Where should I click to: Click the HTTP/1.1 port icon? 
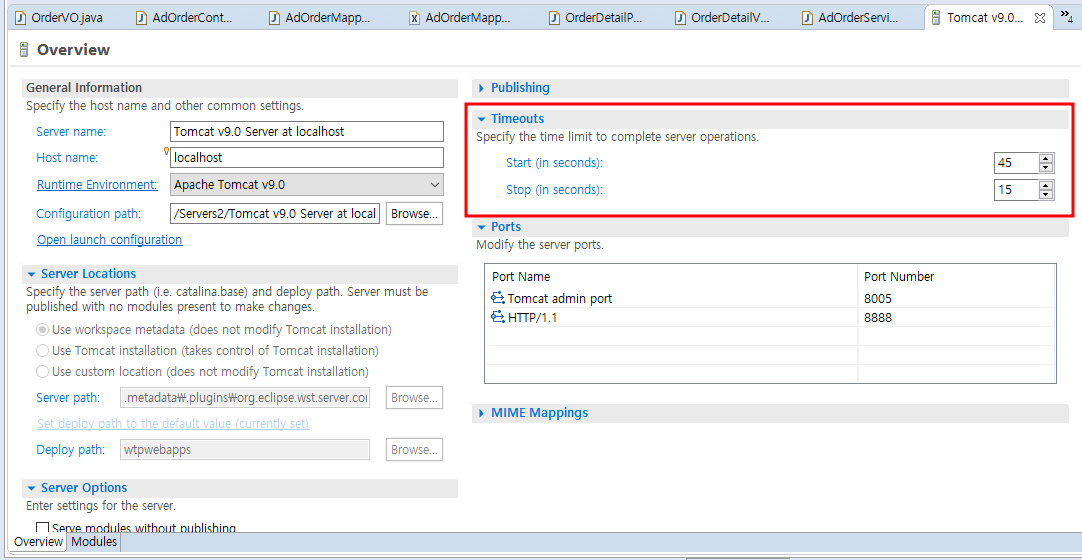(498, 317)
